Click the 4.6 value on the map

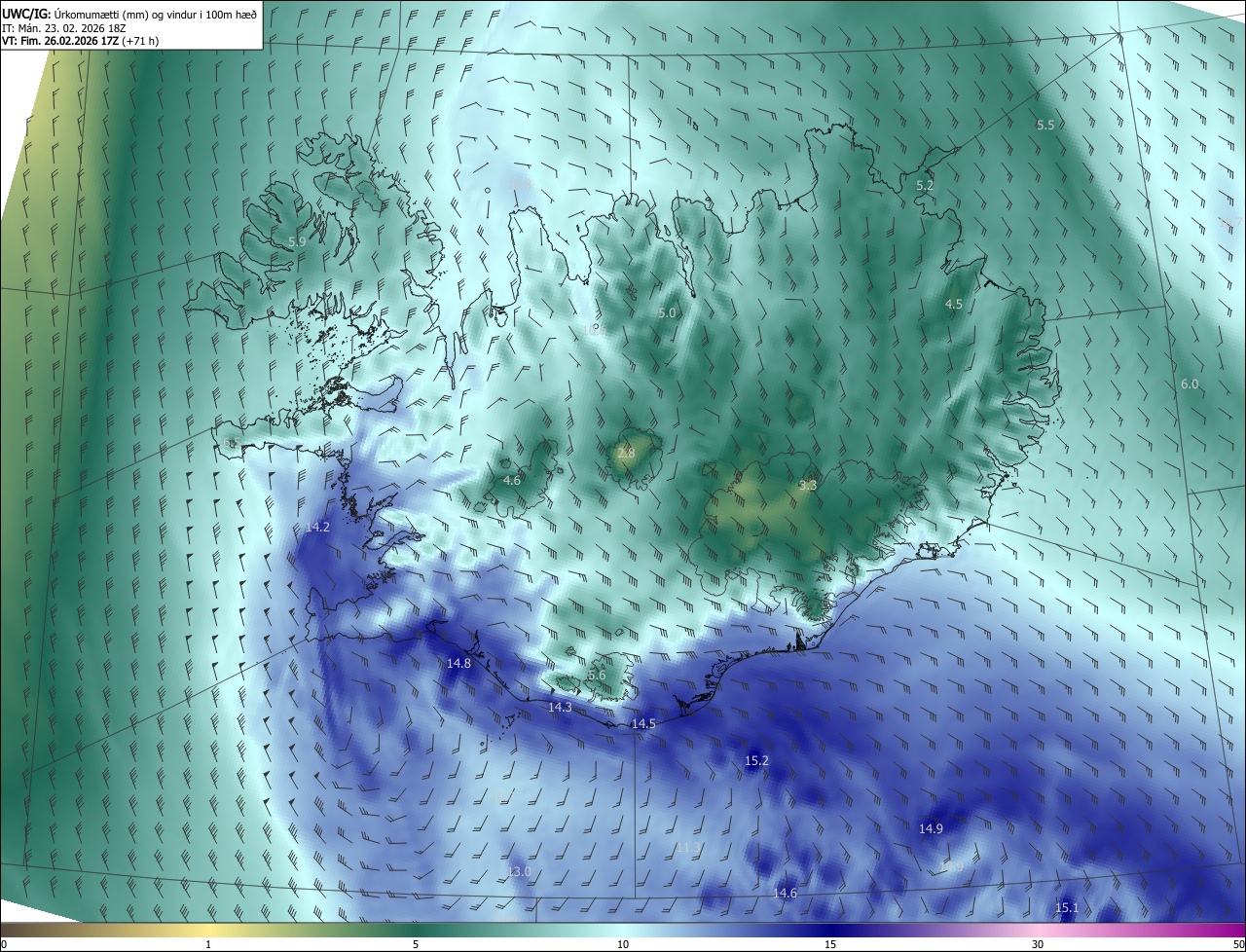click(512, 480)
